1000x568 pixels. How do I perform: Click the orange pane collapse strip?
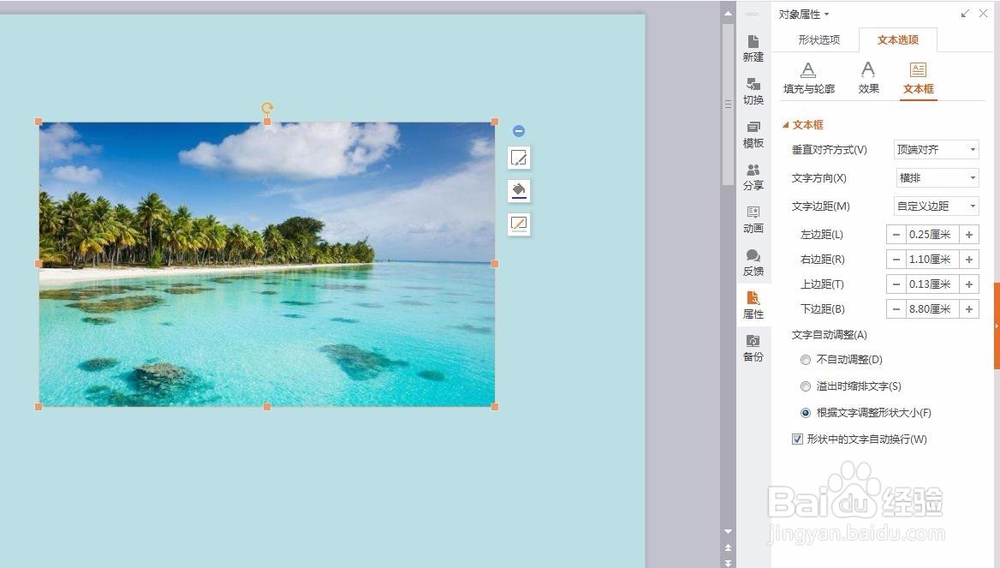[x=996, y=326]
